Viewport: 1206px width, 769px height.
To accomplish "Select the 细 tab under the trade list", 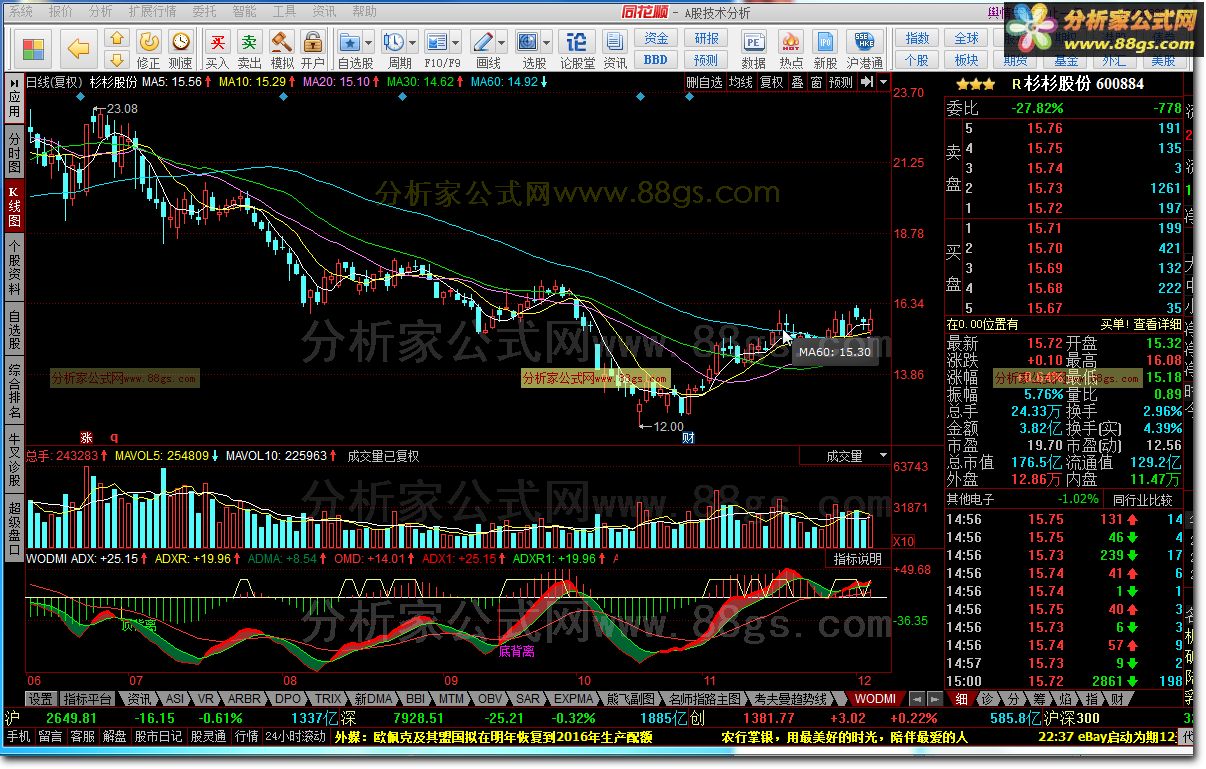I will (x=961, y=698).
